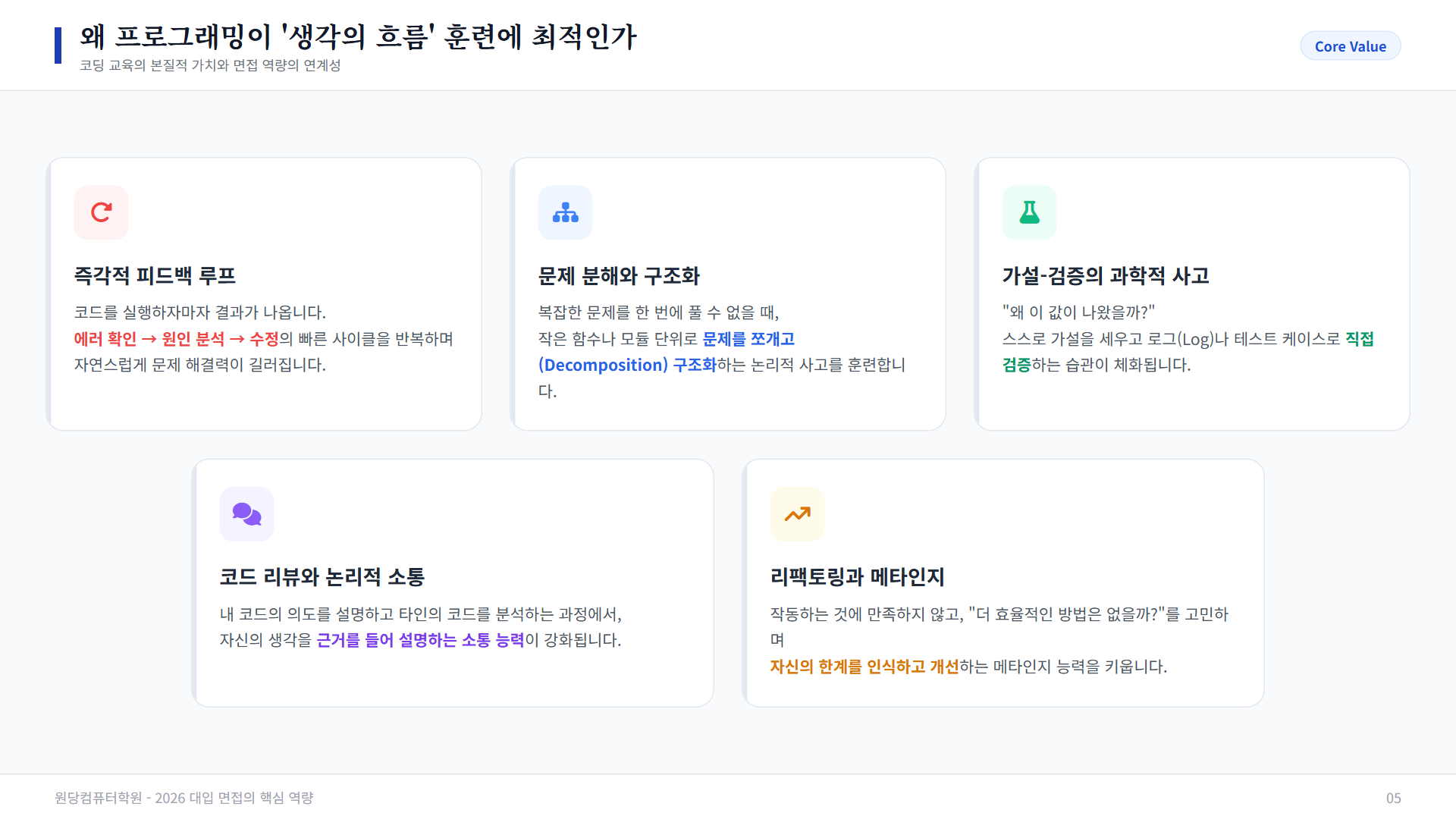Select heading 즉각적 피드백 루프
Viewport: 1456px width, 819px height.
(x=155, y=275)
